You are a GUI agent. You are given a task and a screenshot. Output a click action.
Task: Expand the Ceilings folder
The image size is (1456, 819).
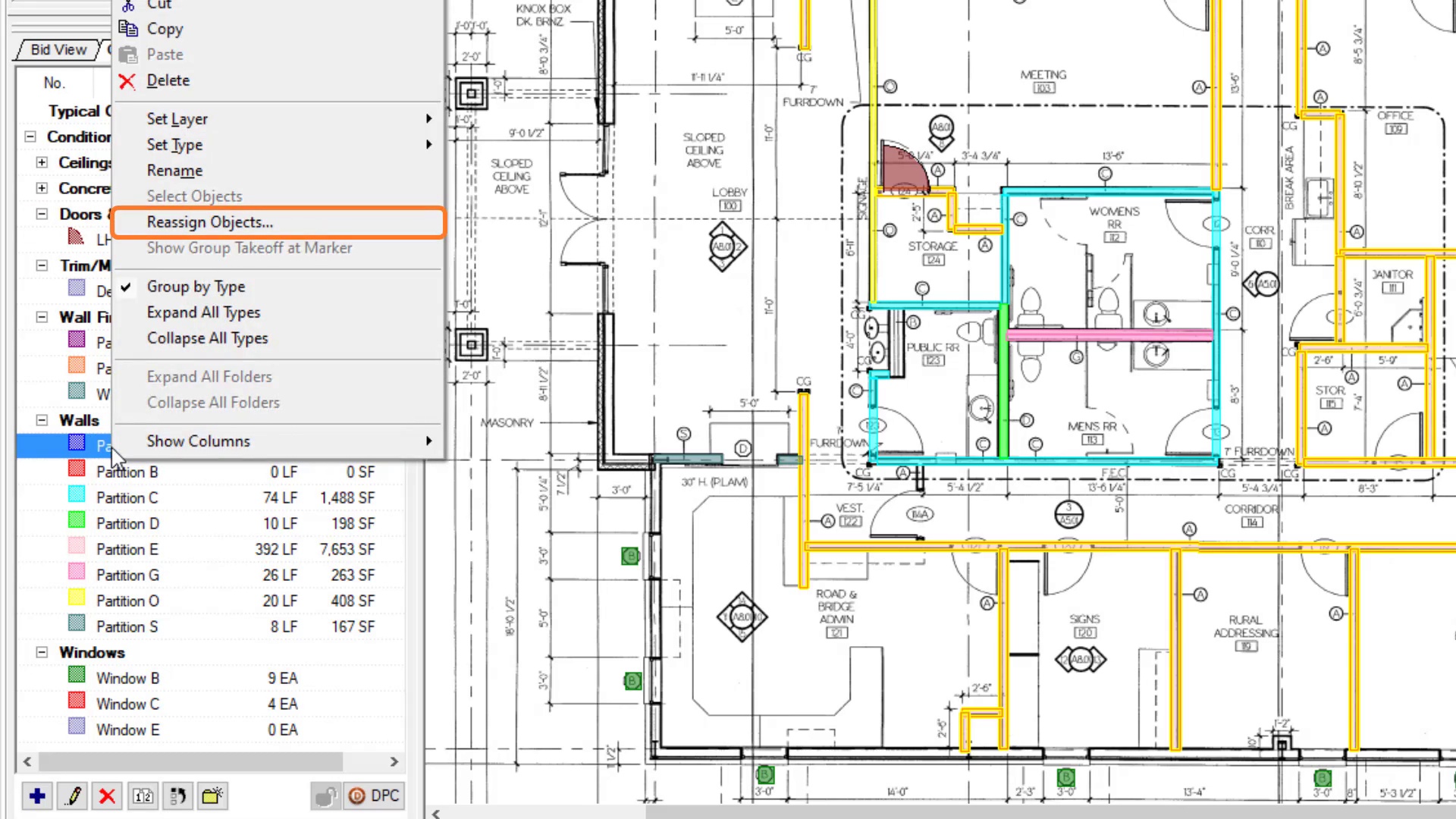42,162
